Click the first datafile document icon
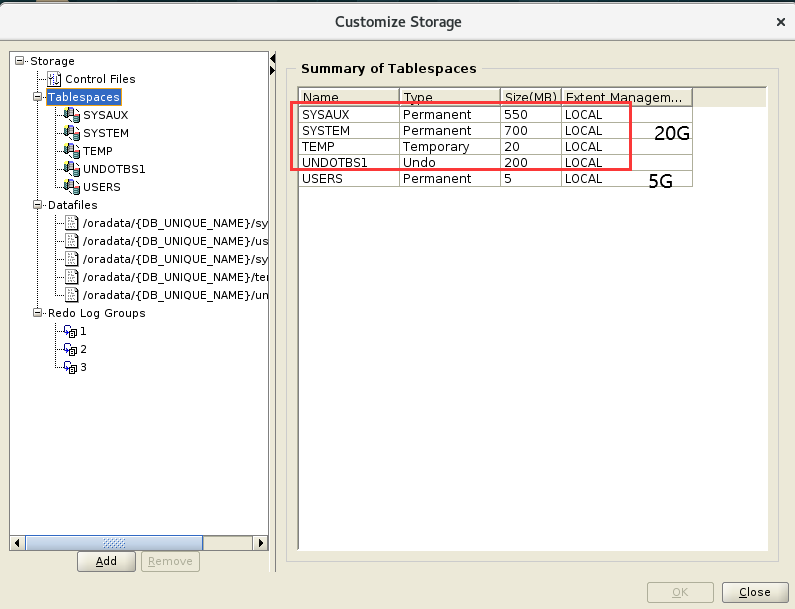795x609 pixels. point(71,223)
